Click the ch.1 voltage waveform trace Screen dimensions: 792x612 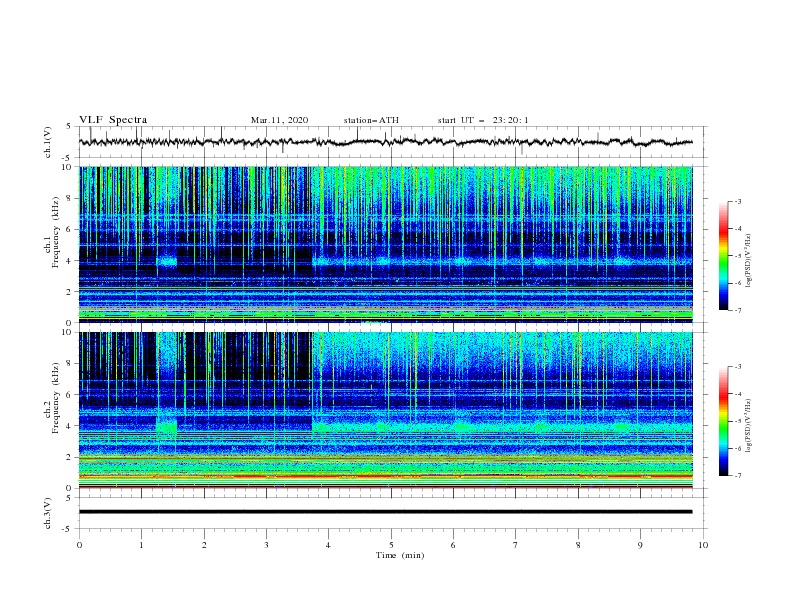[385, 142]
